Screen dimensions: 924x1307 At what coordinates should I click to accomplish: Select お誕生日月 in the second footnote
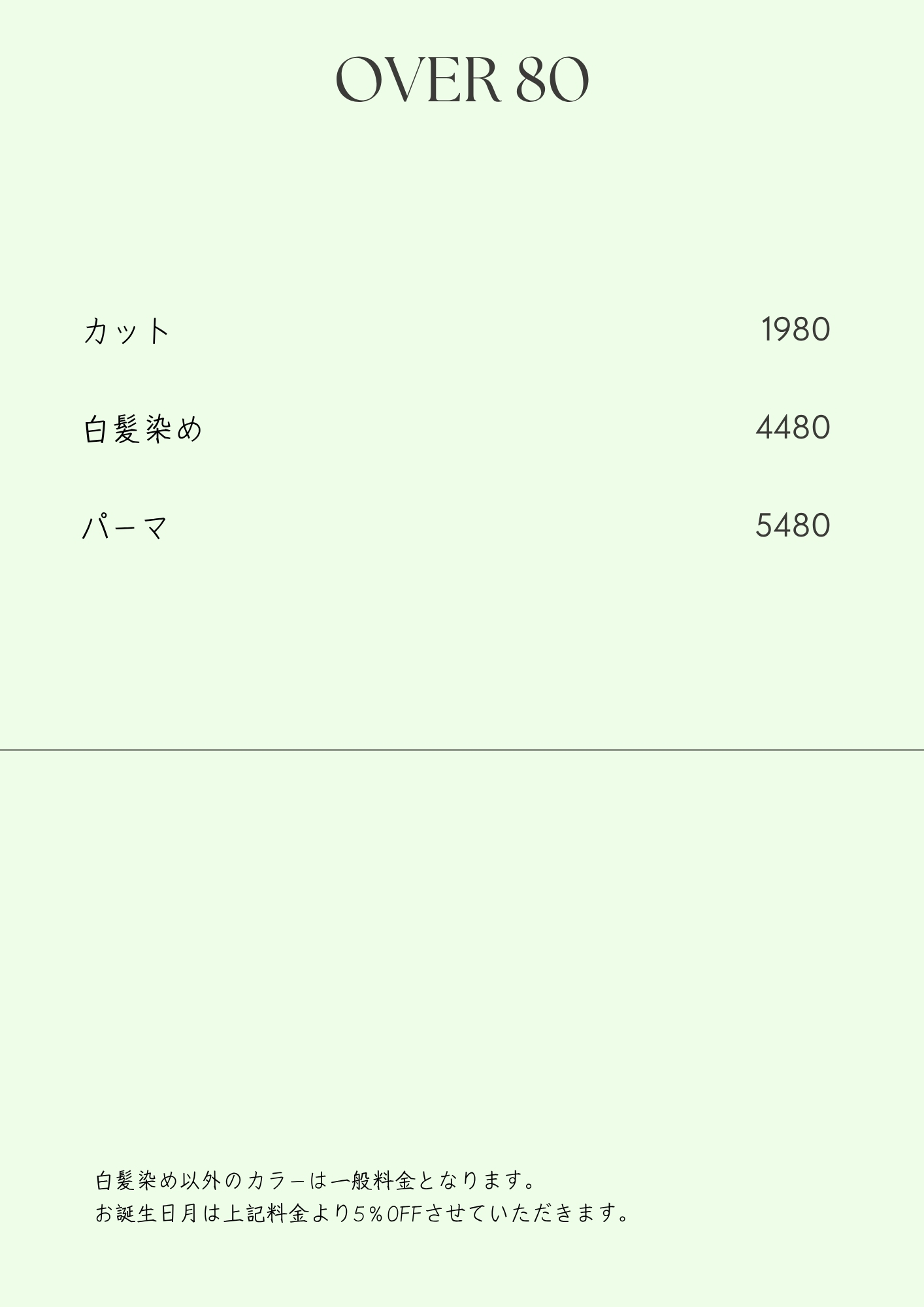click(146, 1214)
